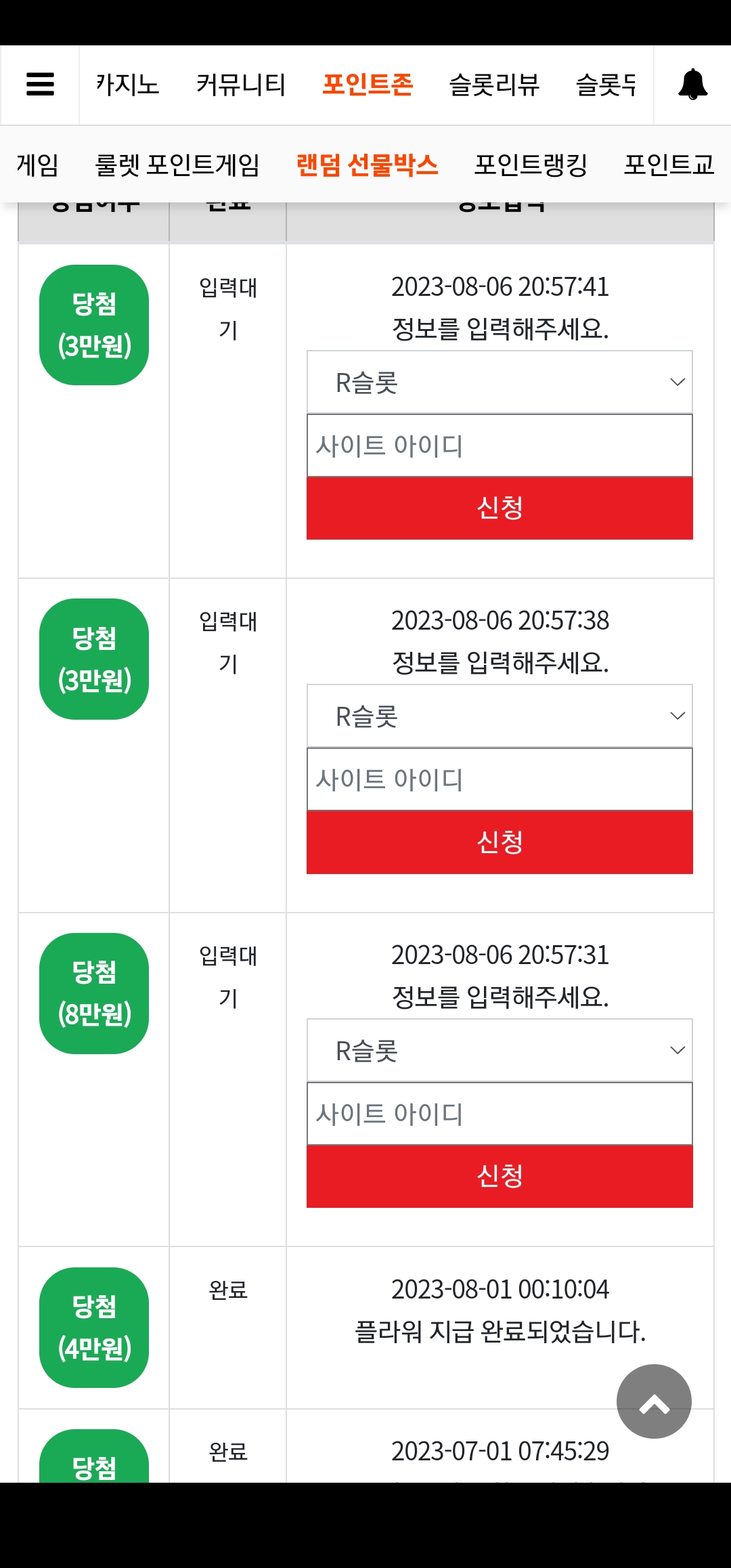Click 신청 button for 8만원 prize
731x1568 pixels.
(500, 1176)
